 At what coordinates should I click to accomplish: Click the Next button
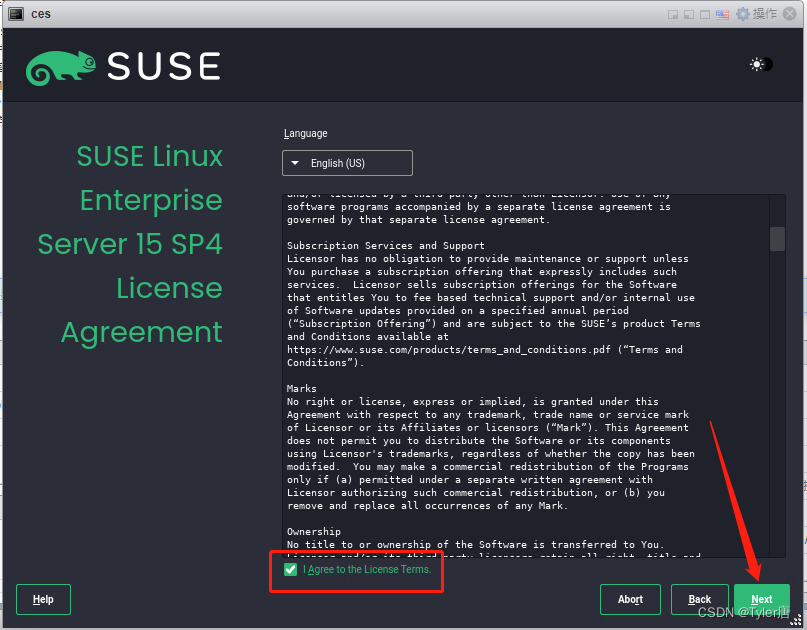click(762, 599)
